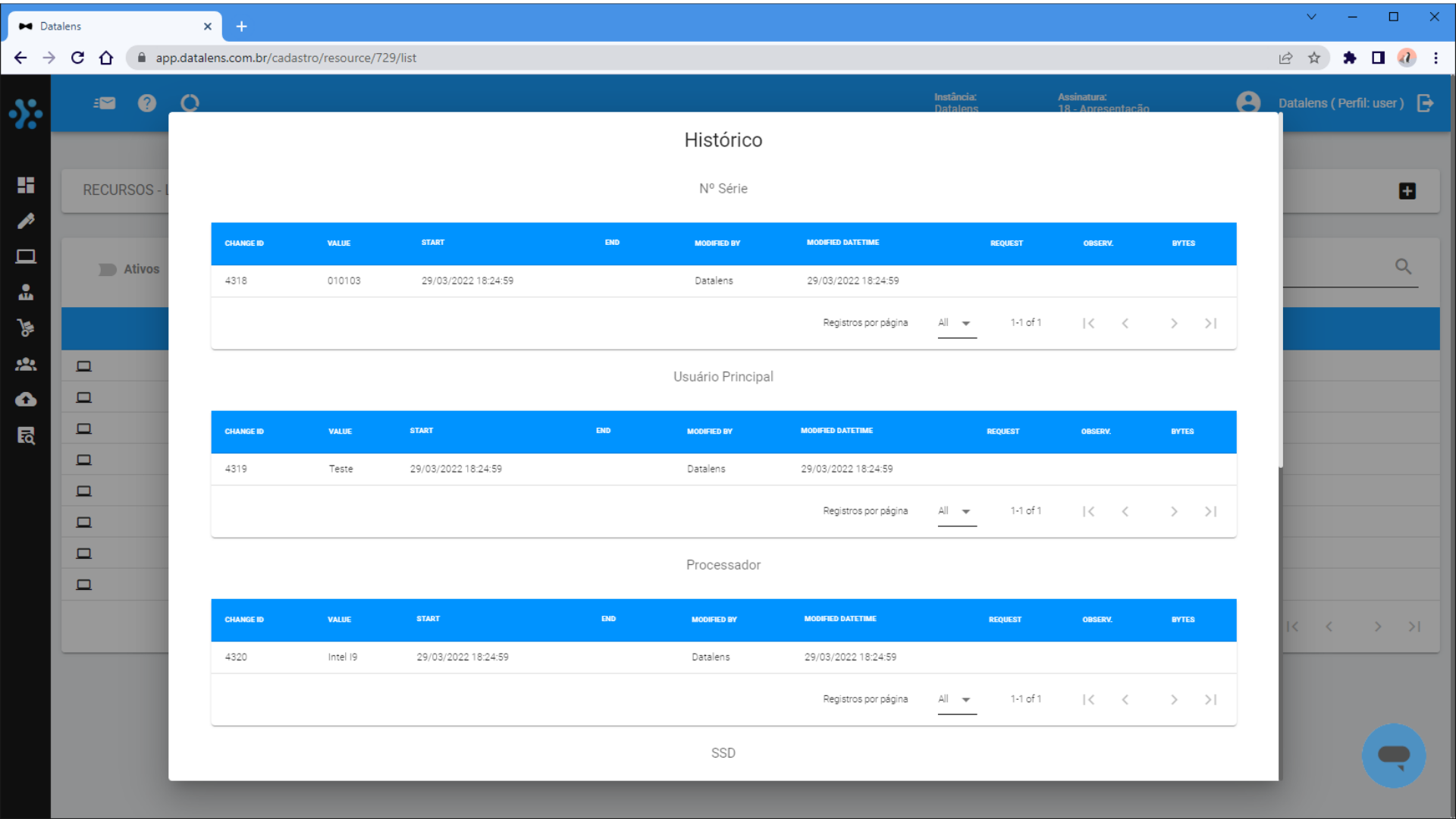Click the cloud upload icon in sidebar

click(x=26, y=400)
